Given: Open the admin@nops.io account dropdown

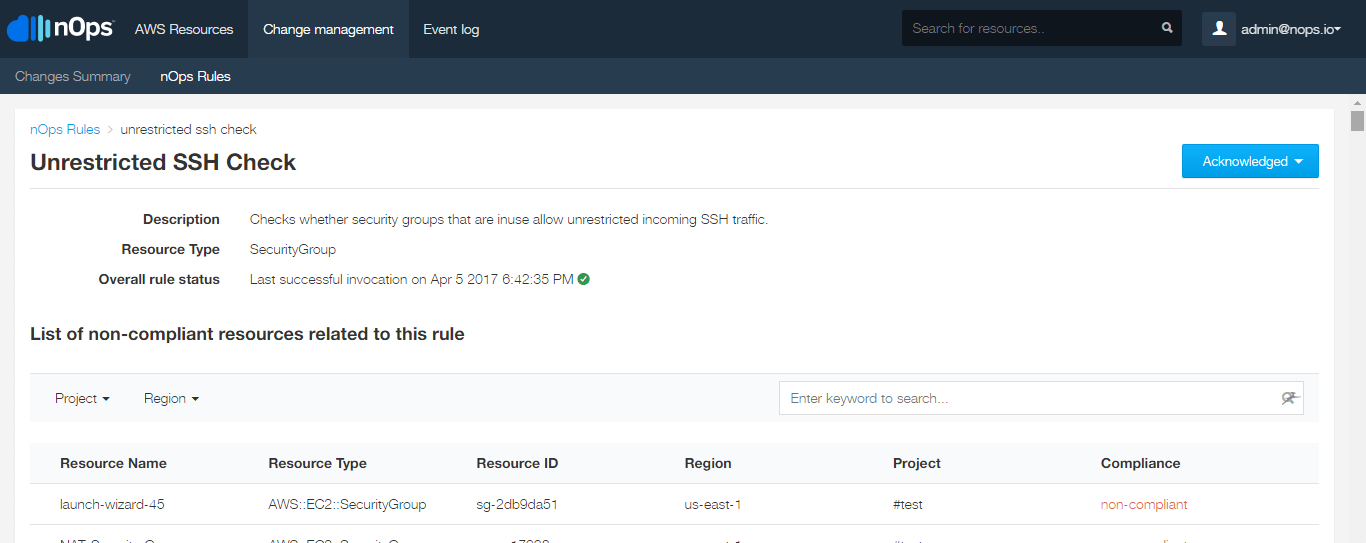Looking at the screenshot, I should 1290,29.
